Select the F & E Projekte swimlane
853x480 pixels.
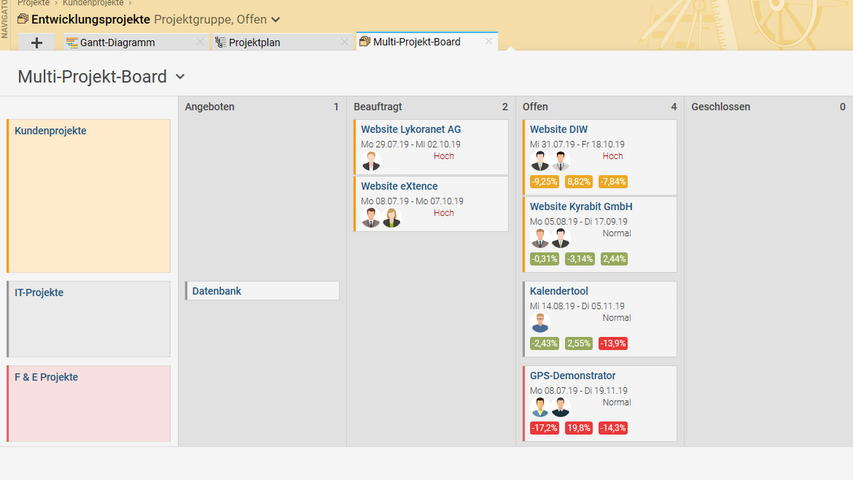[89, 403]
